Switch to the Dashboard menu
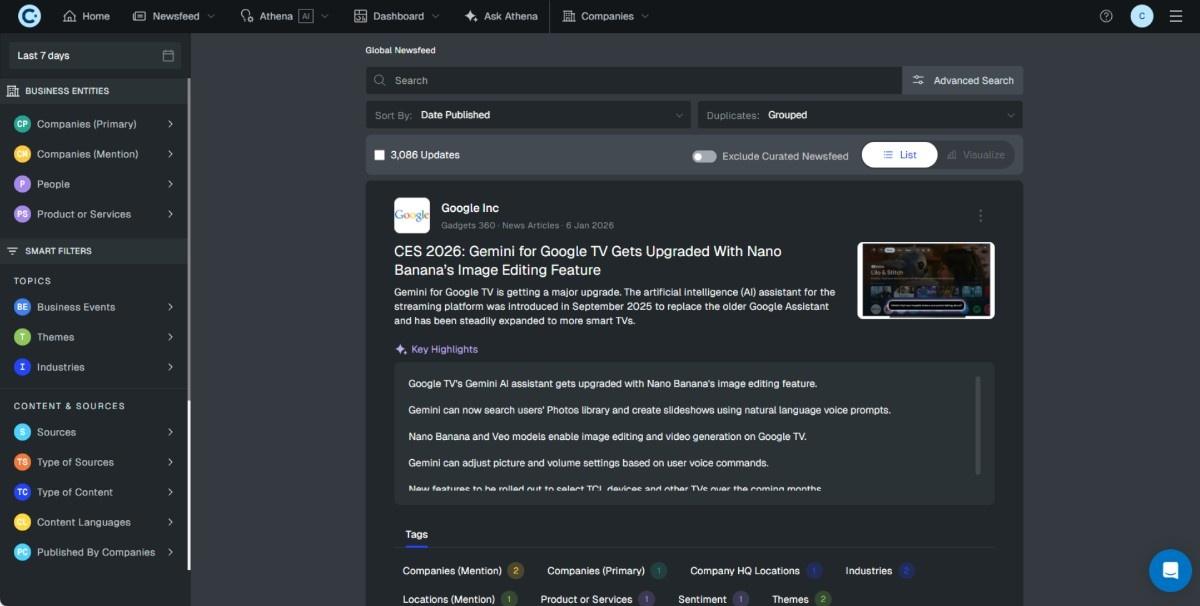The image size is (1200, 606). (396, 16)
